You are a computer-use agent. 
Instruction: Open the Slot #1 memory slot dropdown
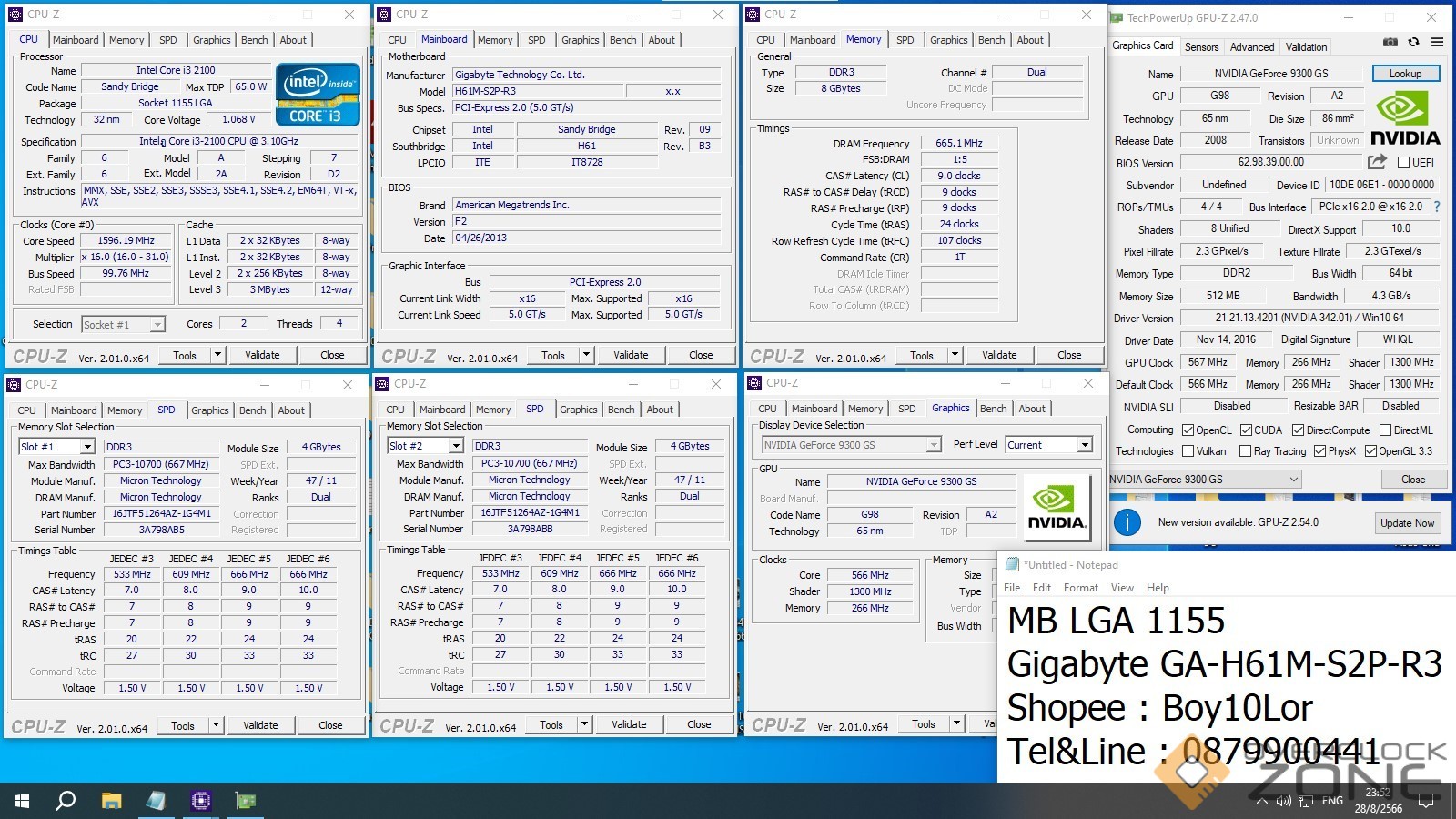tap(87, 447)
